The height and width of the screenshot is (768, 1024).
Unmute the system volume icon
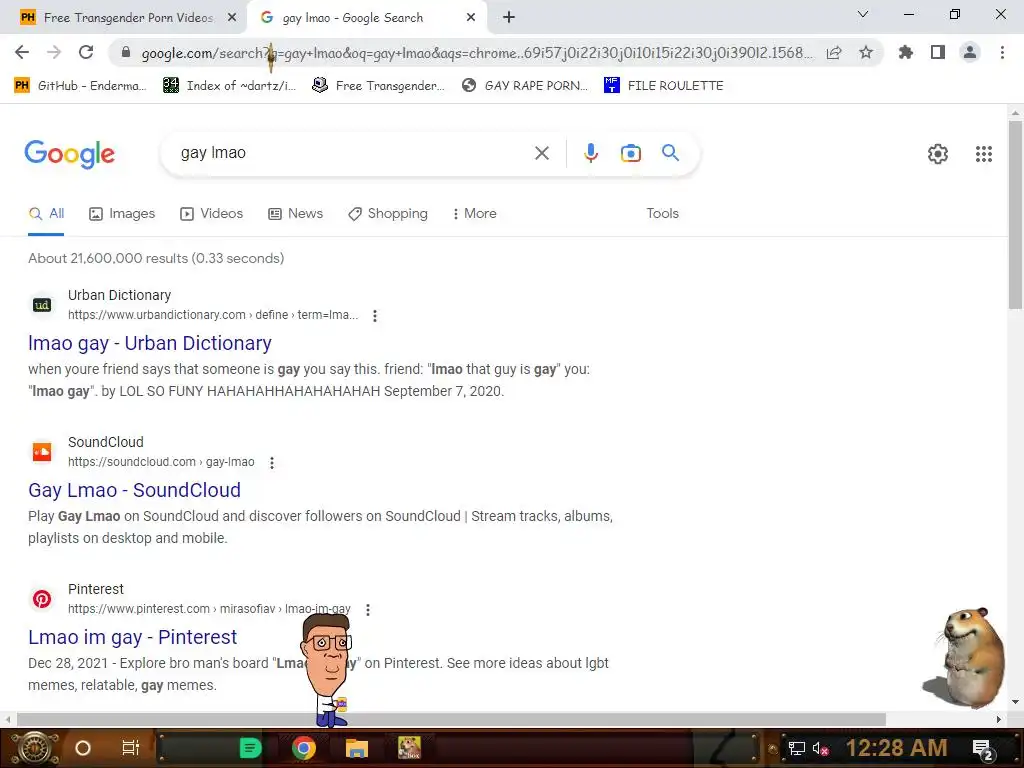coord(820,749)
